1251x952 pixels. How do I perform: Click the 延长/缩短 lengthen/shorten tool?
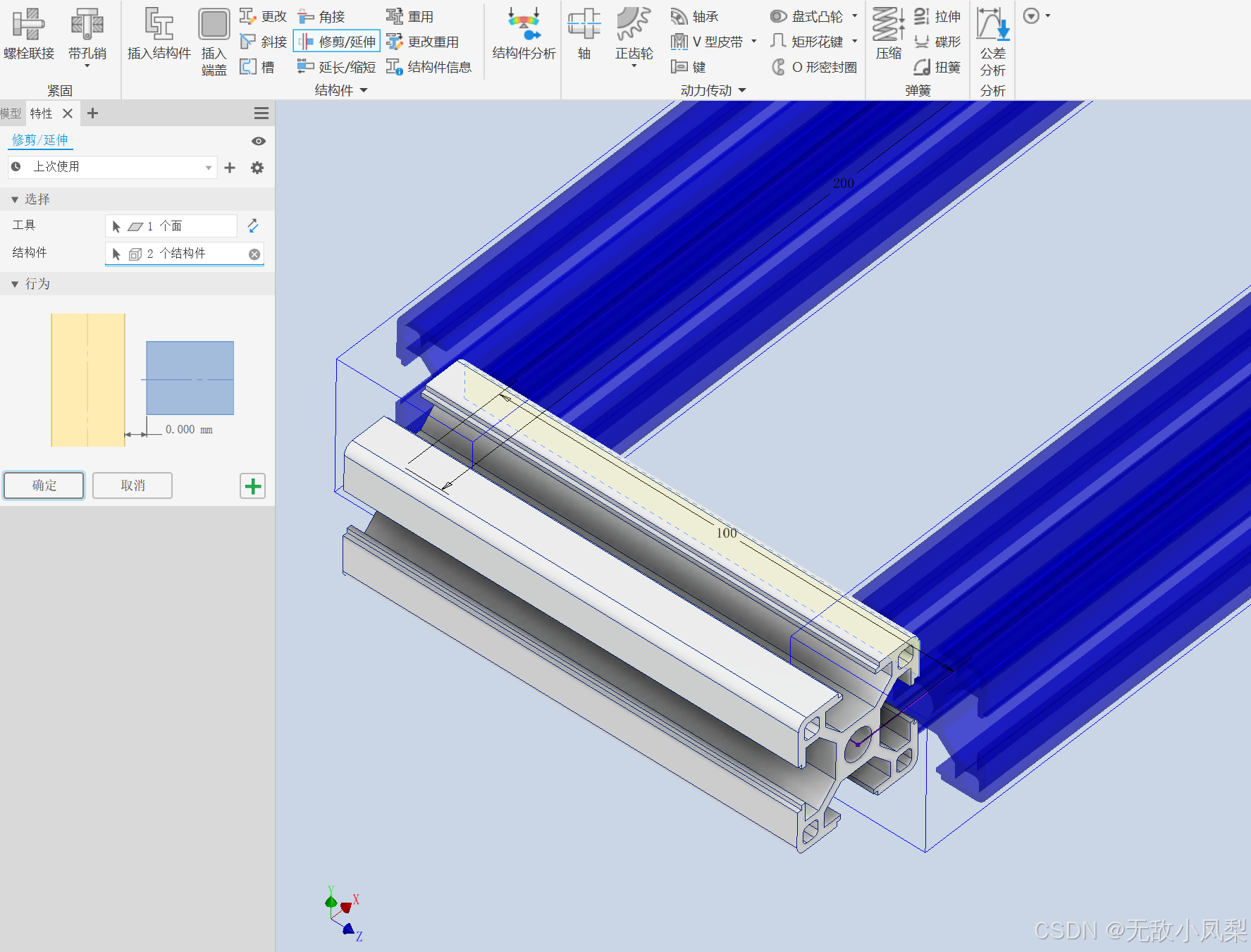(336, 67)
